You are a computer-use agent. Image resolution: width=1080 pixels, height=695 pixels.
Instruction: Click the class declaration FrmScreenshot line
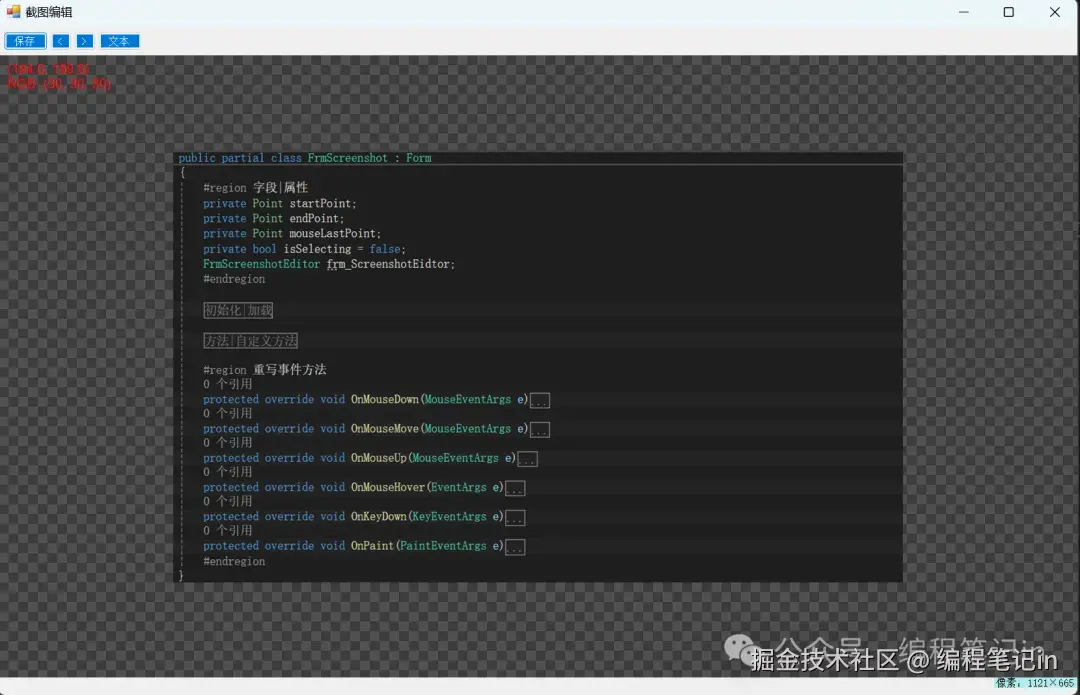[x=305, y=158]
